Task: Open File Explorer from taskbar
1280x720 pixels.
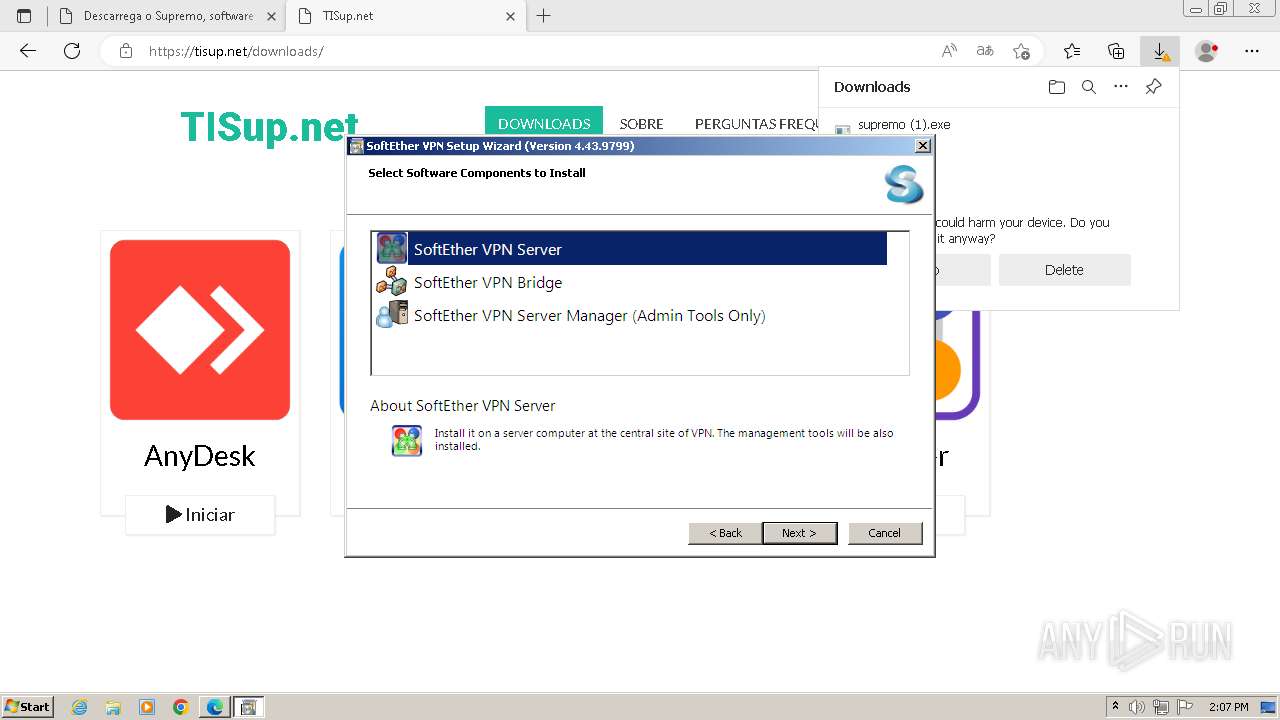Action: pos(113,707)
